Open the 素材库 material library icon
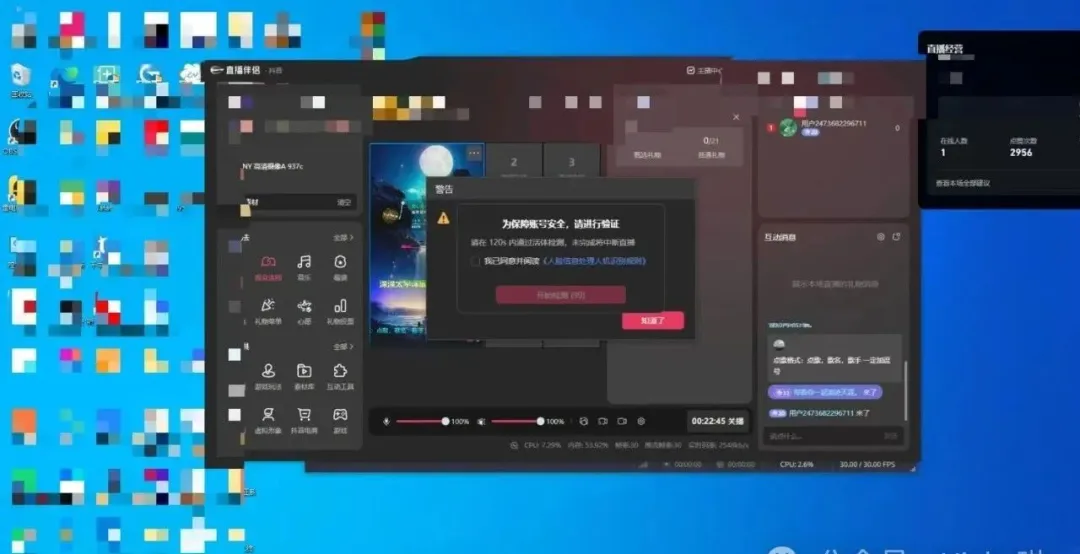This screenshot has width=1080, height=554. (x=304, y=372)
